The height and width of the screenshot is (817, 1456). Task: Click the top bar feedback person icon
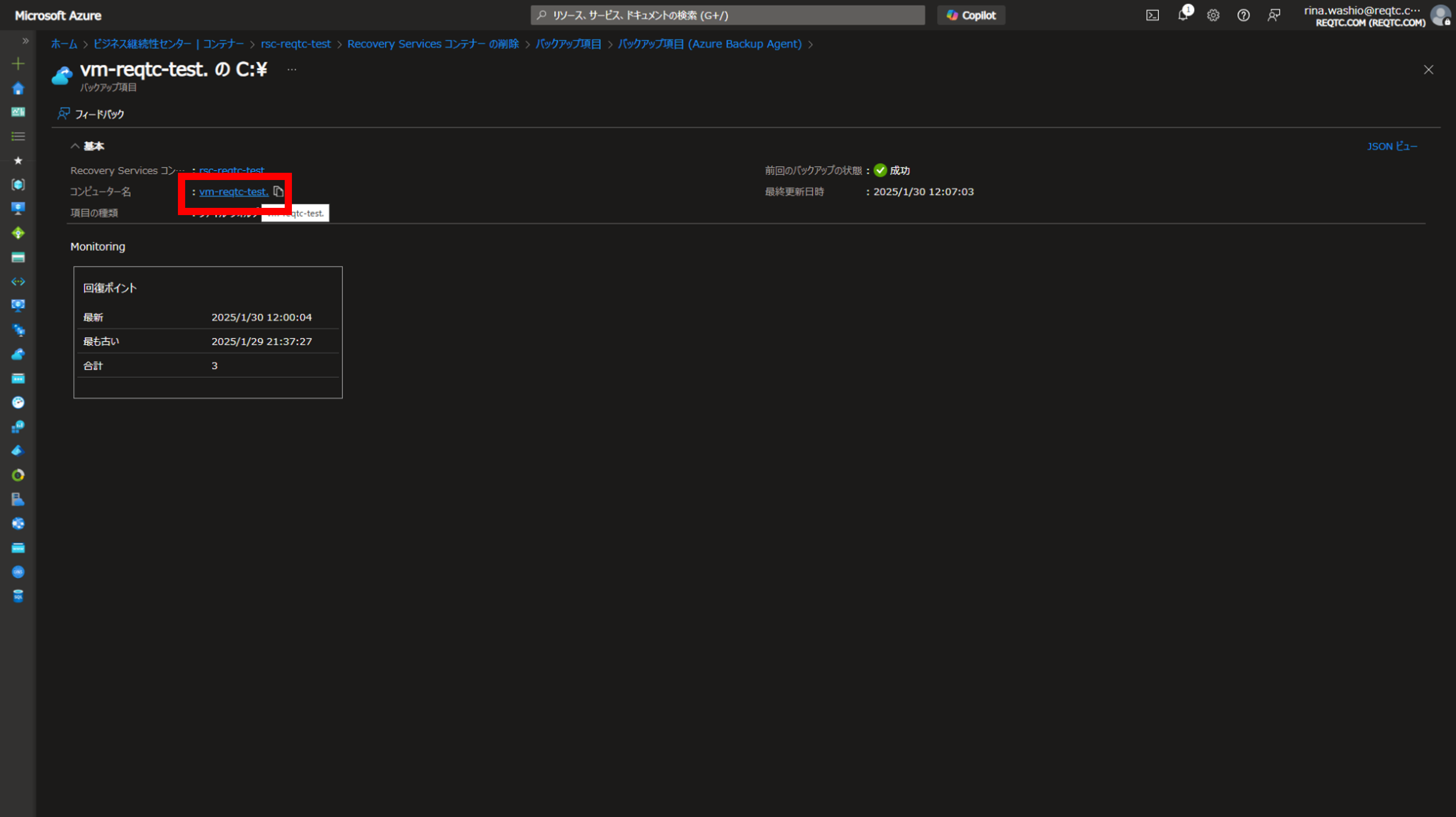coord(1273,15)
